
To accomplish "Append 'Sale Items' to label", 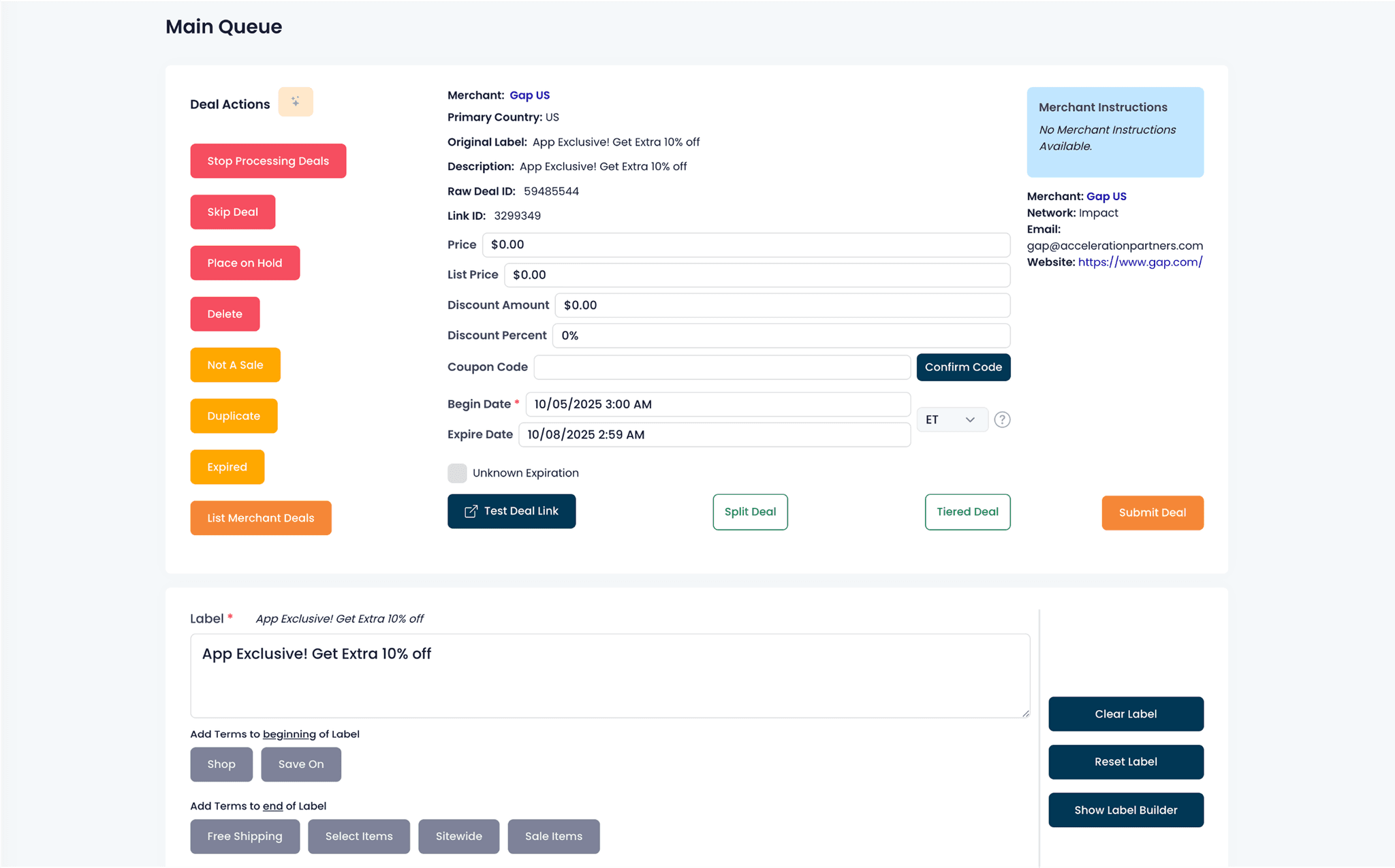I will tap(554, 837).
